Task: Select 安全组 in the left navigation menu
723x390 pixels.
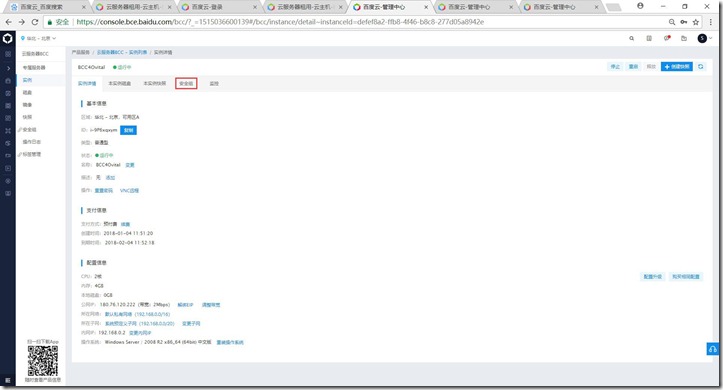Action: pyautogui.click(x=29, y=130)
